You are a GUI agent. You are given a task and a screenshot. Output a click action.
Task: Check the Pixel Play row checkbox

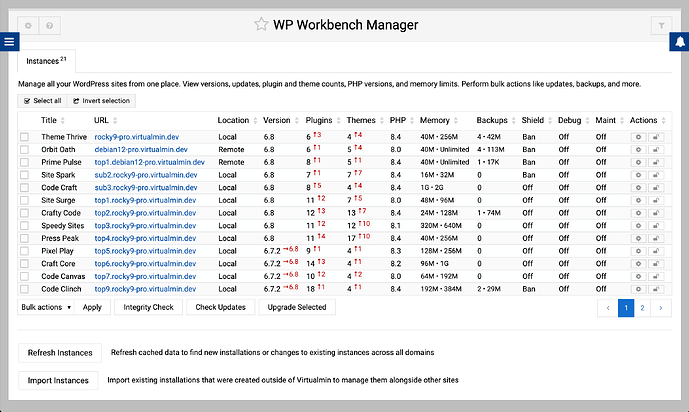(x=25, y=251)
